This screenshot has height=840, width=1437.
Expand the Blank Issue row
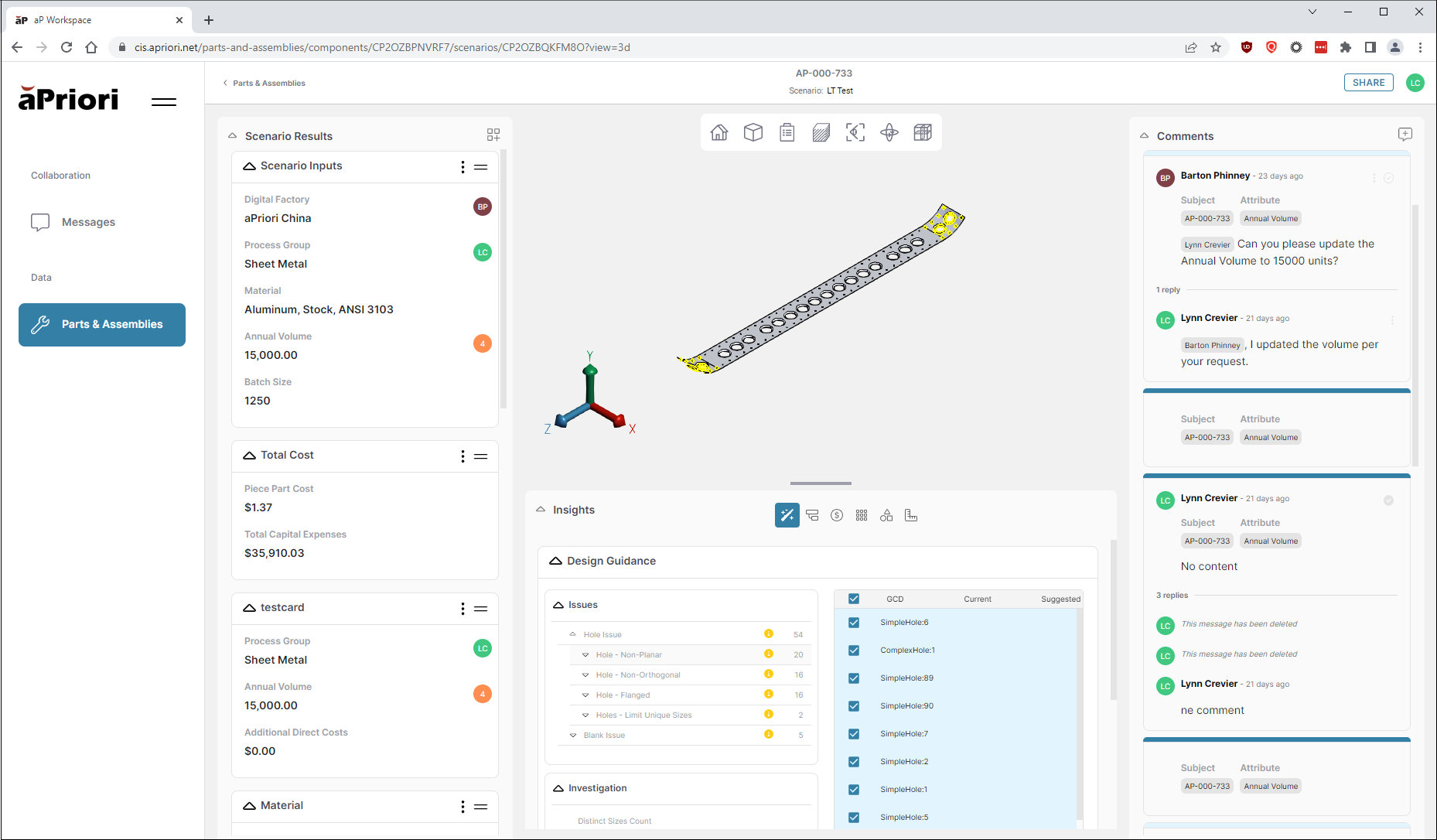573,735
